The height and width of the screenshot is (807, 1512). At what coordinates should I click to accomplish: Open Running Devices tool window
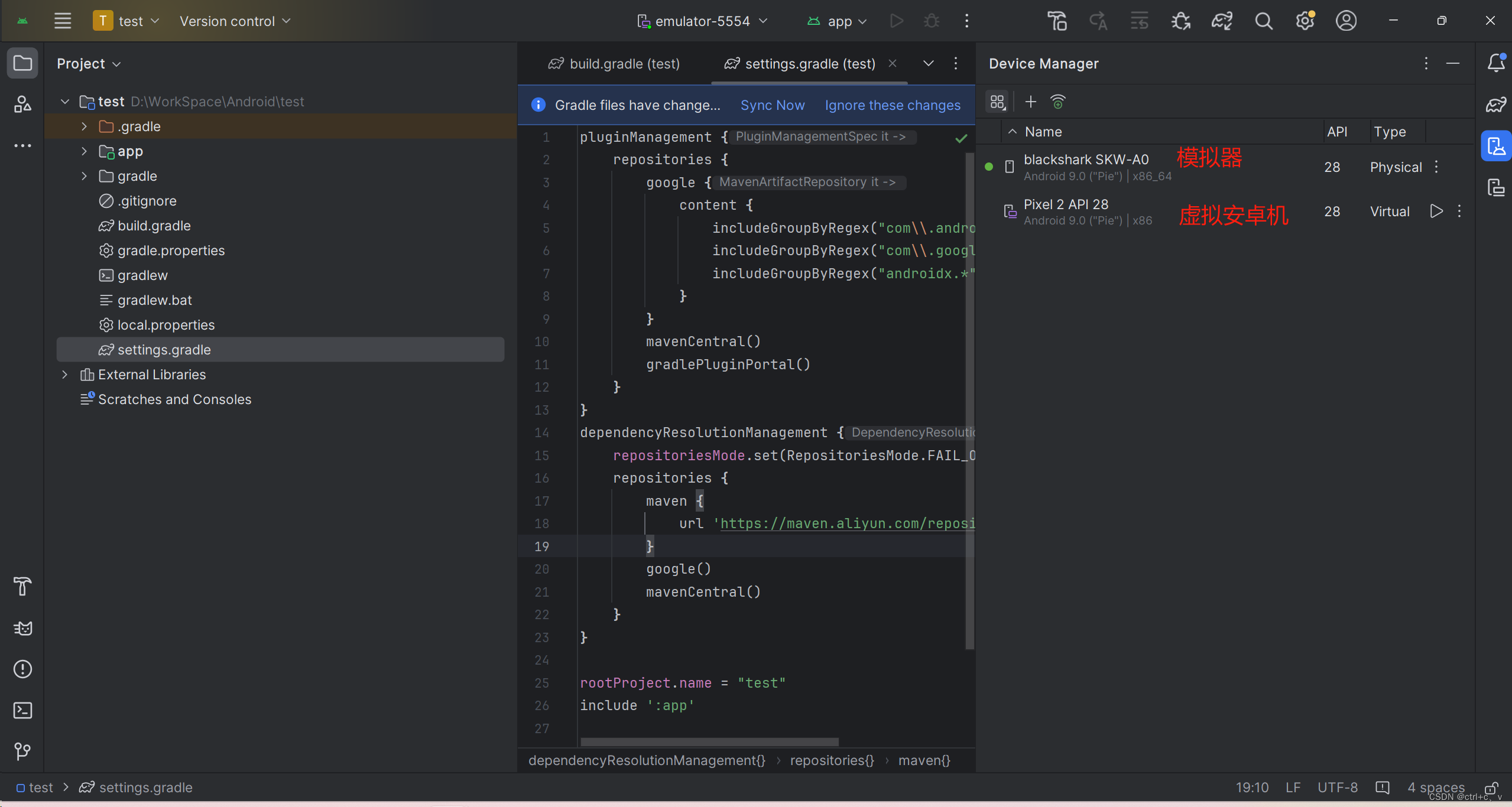coord(1496,188)
